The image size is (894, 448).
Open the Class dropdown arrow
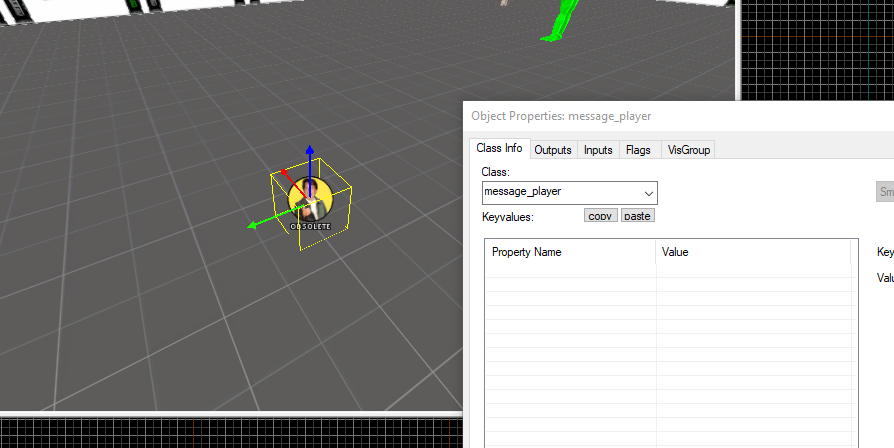(x=648, y=192)
